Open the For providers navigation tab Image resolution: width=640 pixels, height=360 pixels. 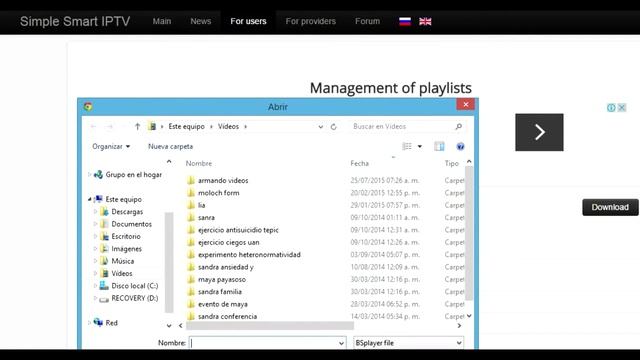click(x=311, y=21)
